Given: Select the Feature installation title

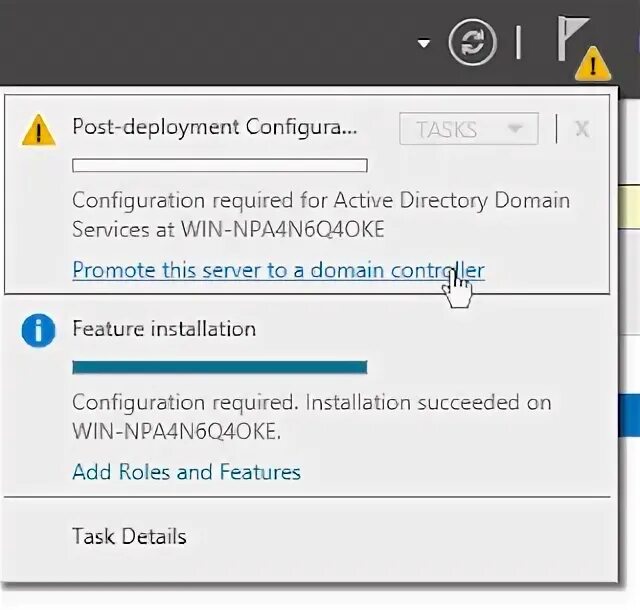Looking at the screenshot, I should (x=164, y=329).
